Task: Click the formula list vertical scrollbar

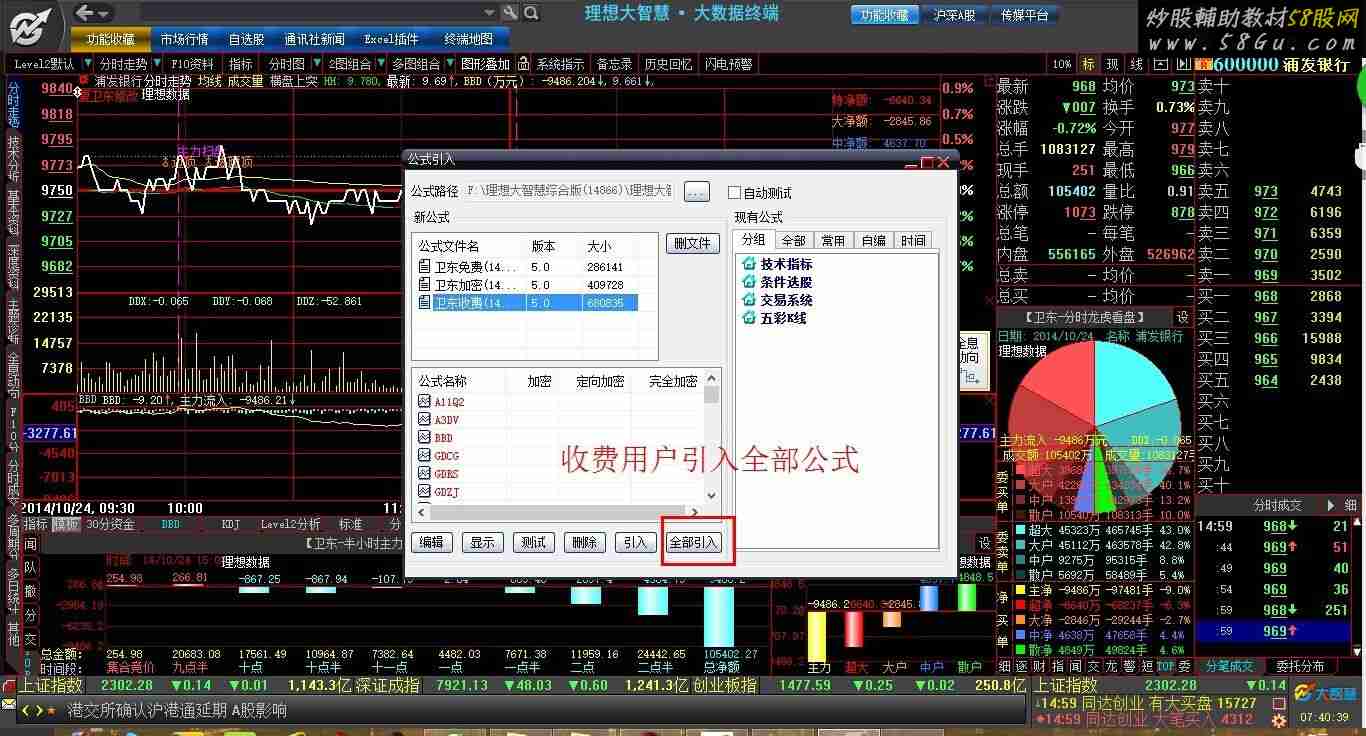Action: 711,436
